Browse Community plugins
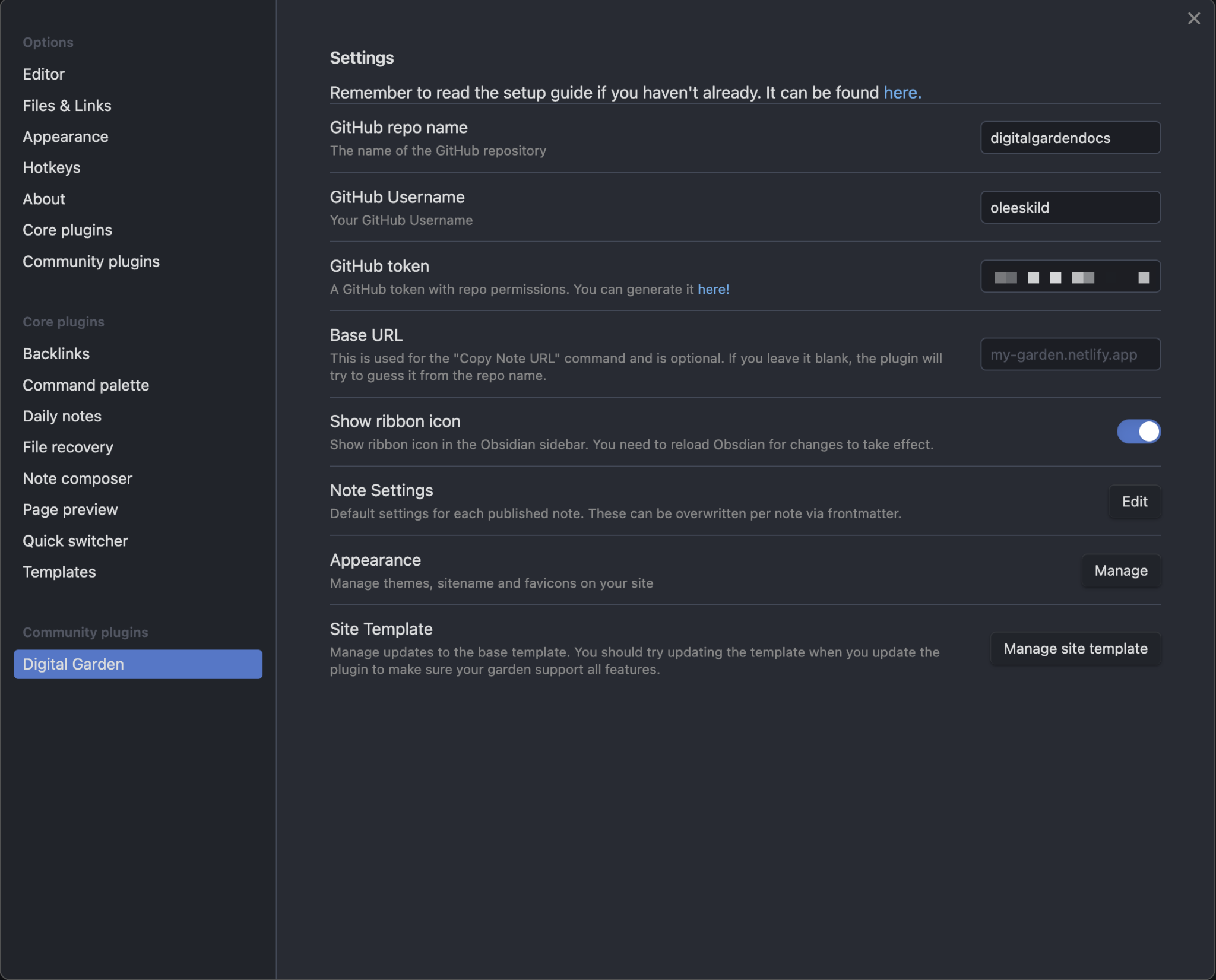Image resolution: width=1216 pixels, height=980 pixels. (x=91, y=261)
